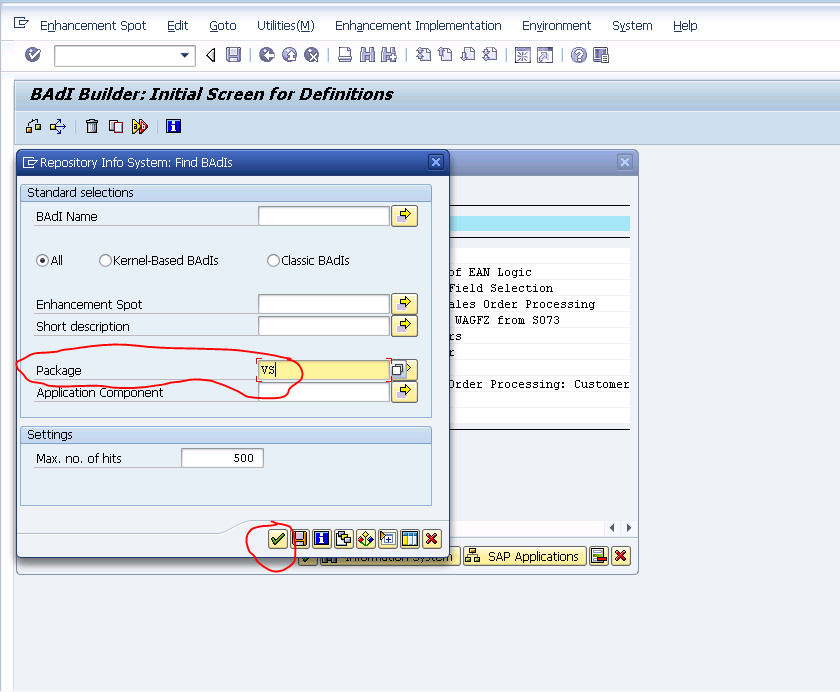This screenshot has height=692, width=840.
Task: Click the Execute checkmark in the dialog
Action: [x=277, y=538]
